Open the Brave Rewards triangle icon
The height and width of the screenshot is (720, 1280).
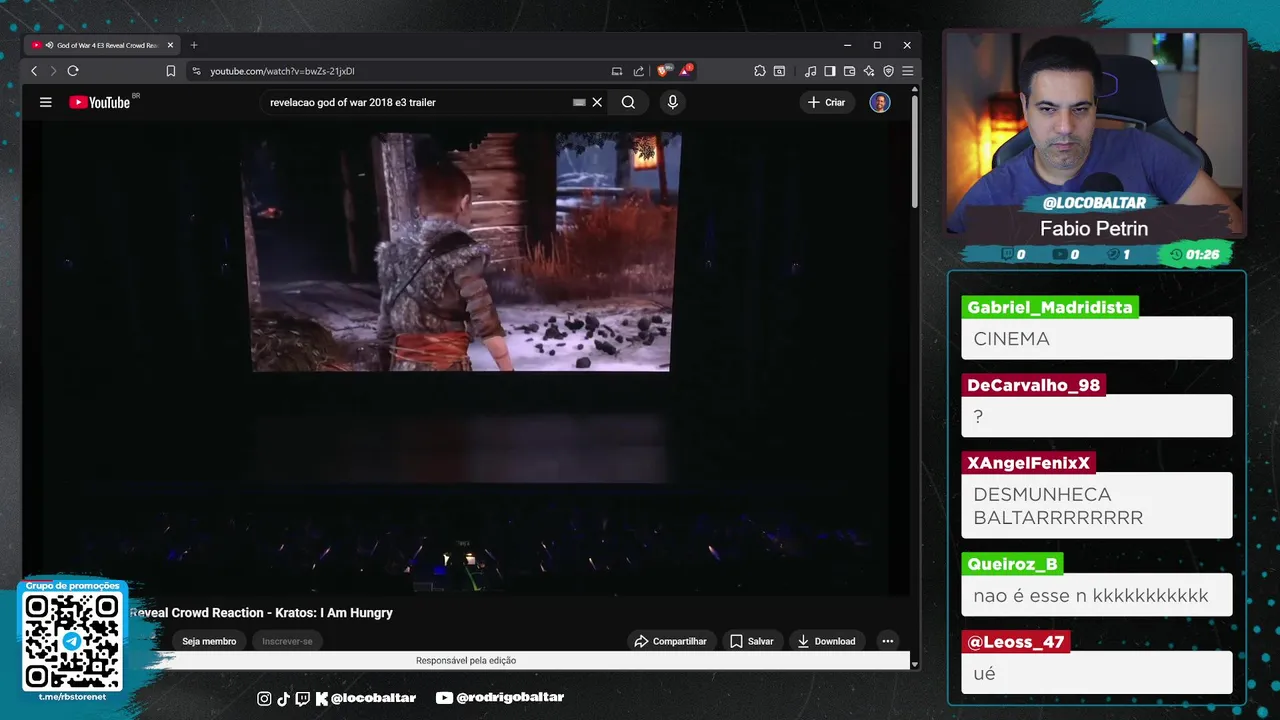pyautogui.click(x=686, y=71)
